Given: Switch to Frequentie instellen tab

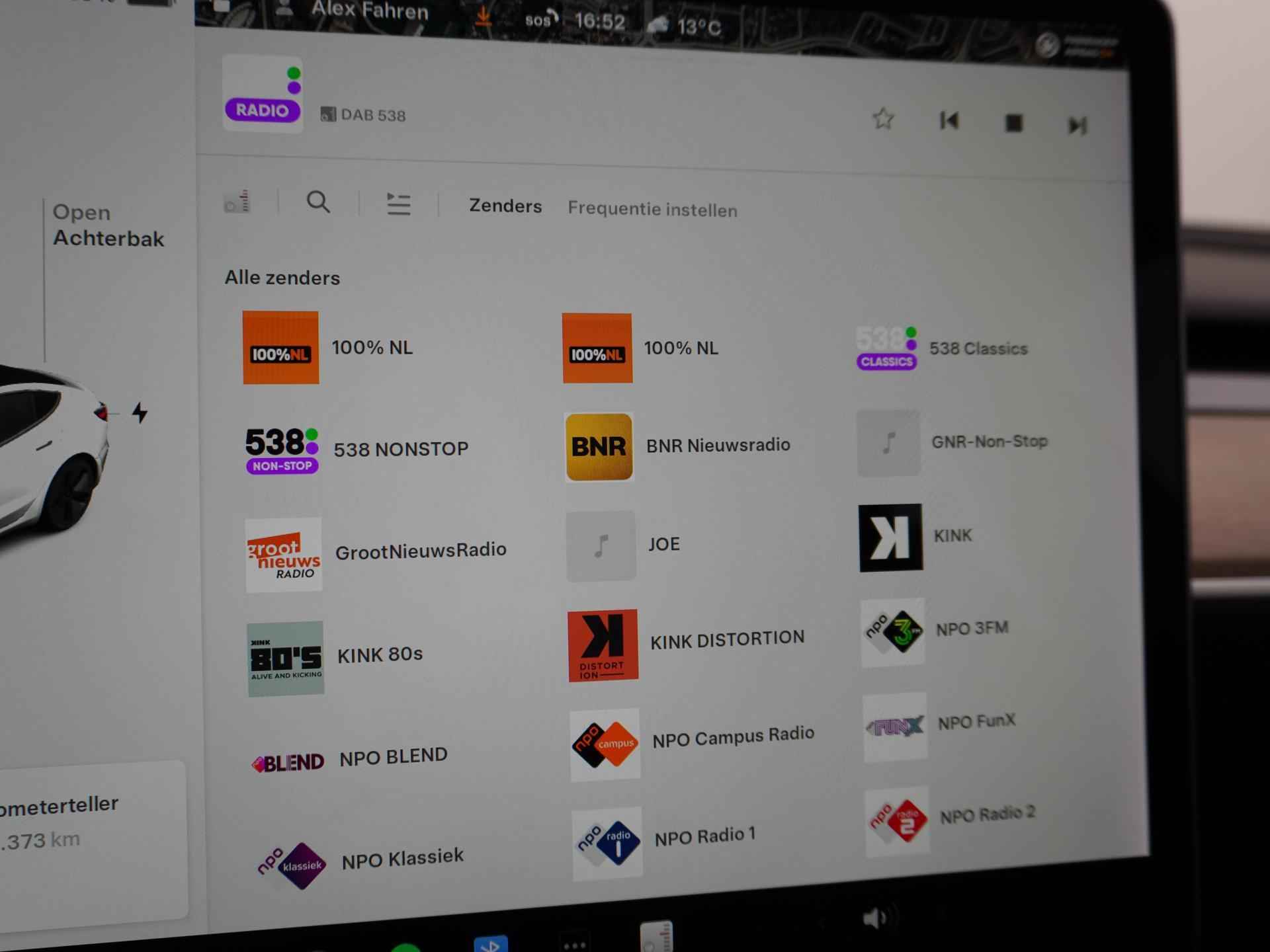Looking at the screenshot, I should (652, 209).
